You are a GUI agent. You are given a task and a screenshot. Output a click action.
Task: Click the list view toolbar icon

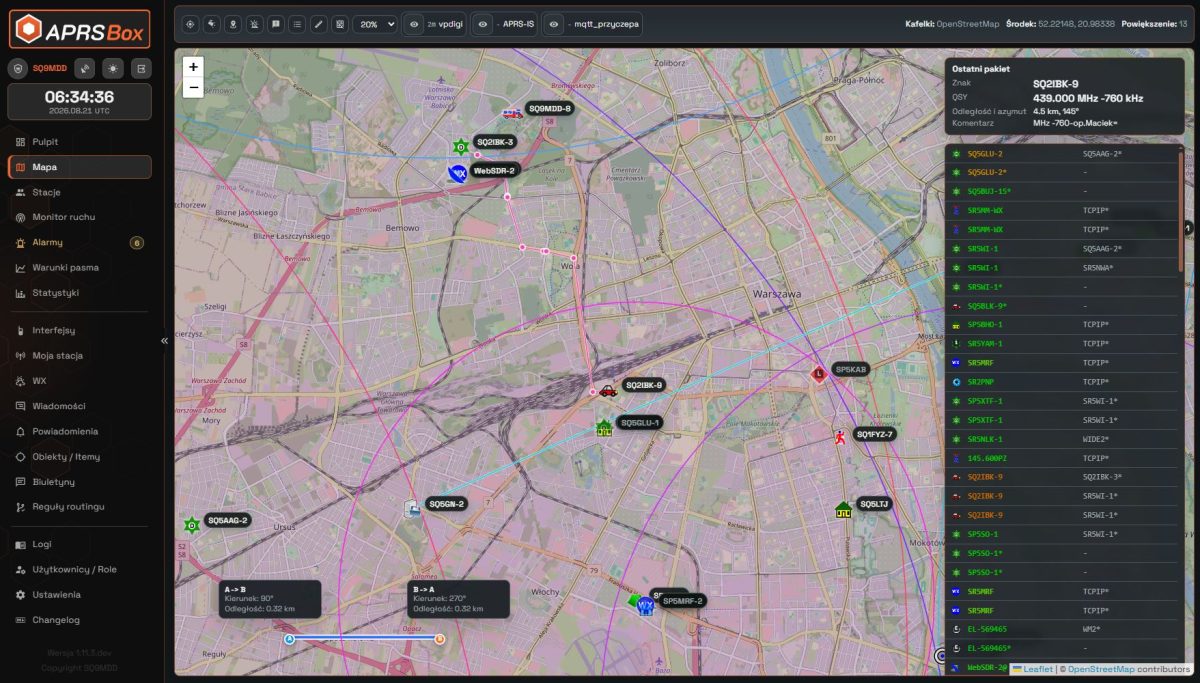pos(297,24)
